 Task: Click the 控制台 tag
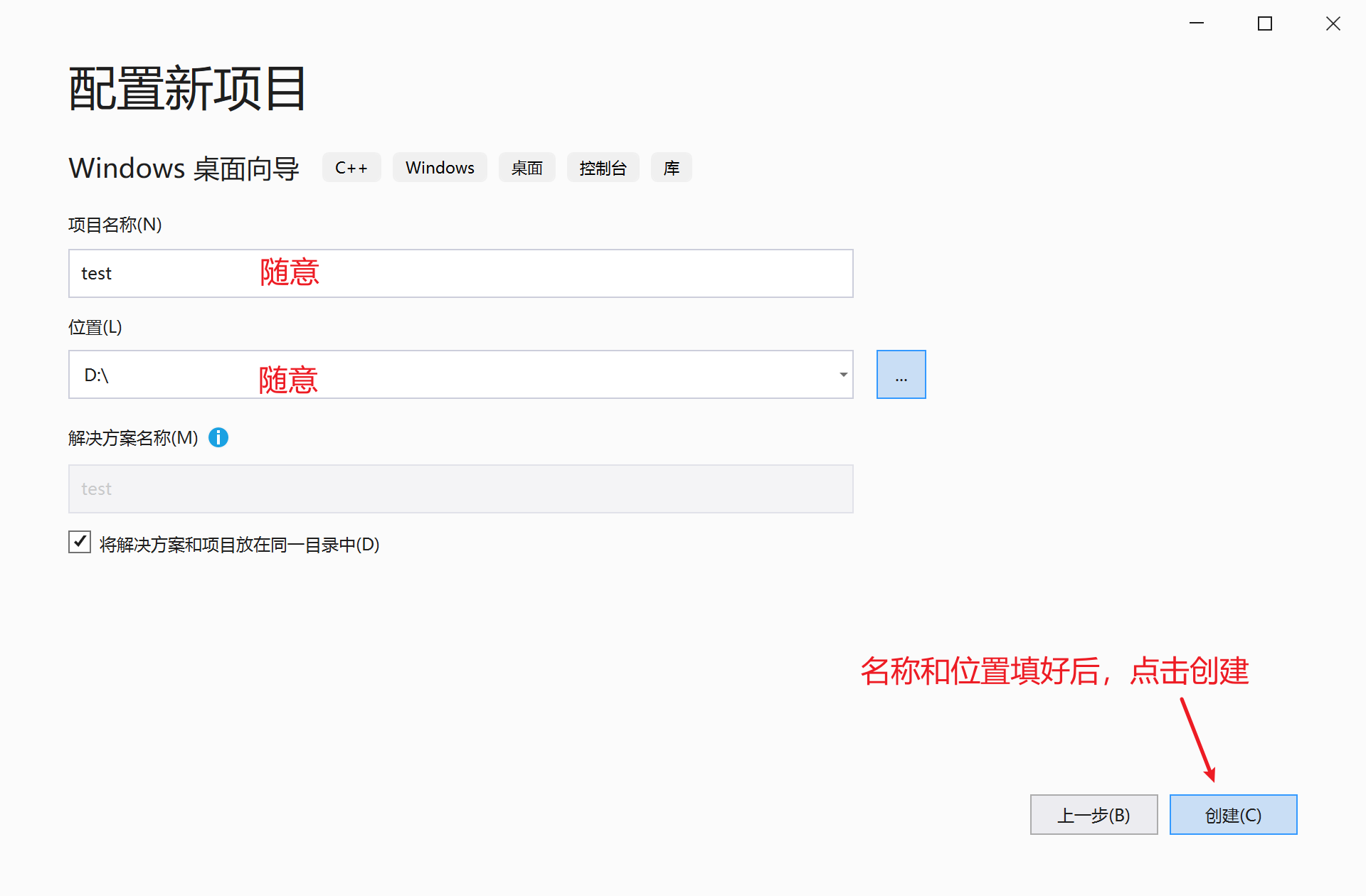(603, 168)
